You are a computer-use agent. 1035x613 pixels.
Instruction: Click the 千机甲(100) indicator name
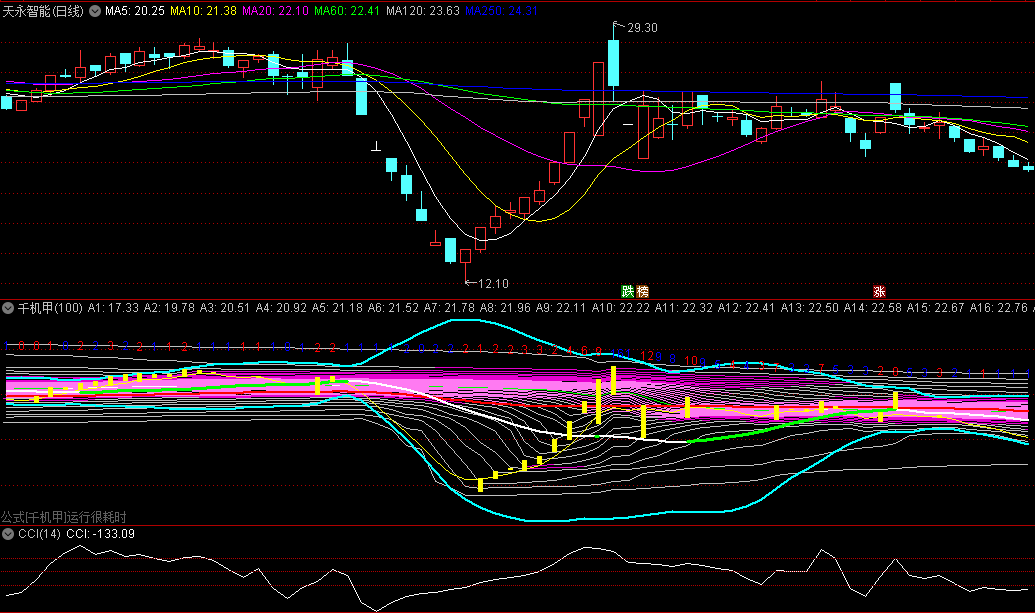point(50,308)
